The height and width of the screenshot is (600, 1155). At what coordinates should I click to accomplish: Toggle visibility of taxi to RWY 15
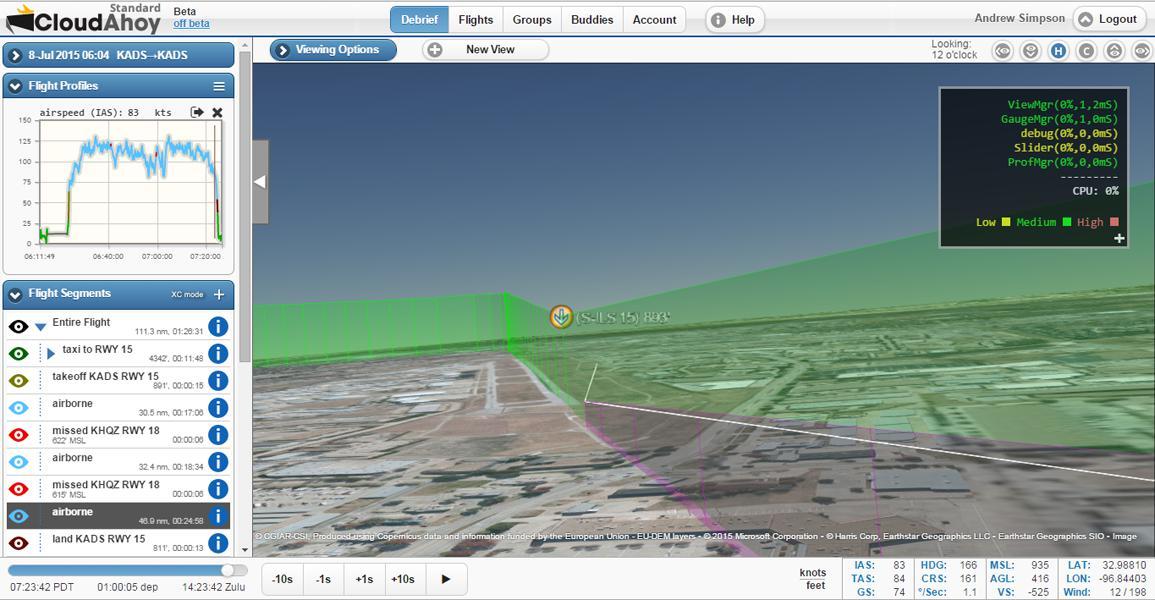click(18, 353)
